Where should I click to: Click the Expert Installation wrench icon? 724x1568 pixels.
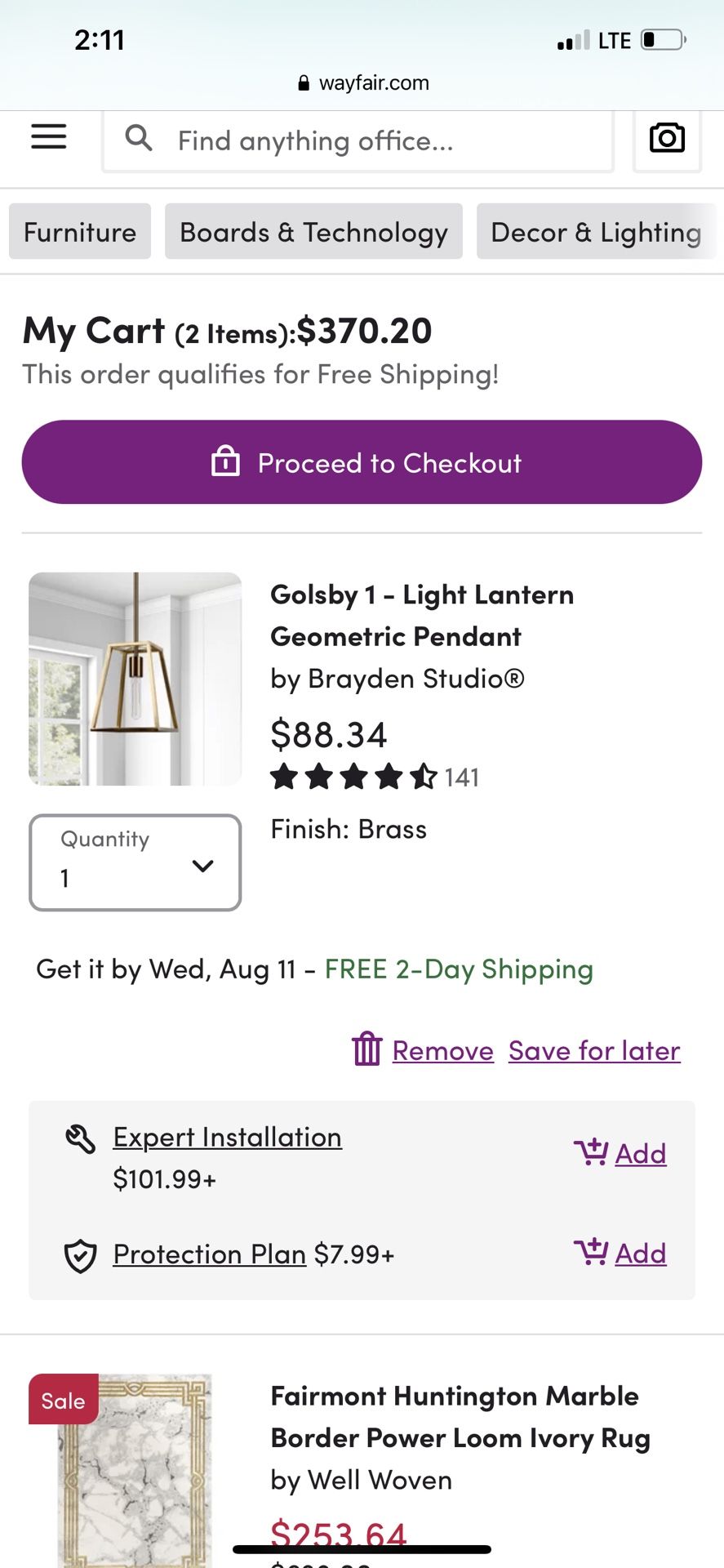tap(81, 1138)
